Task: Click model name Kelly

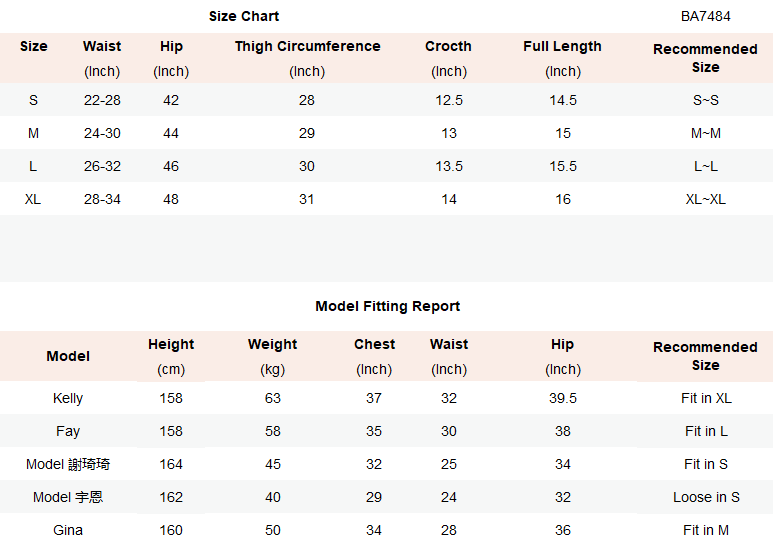Action: pos(68,398)
